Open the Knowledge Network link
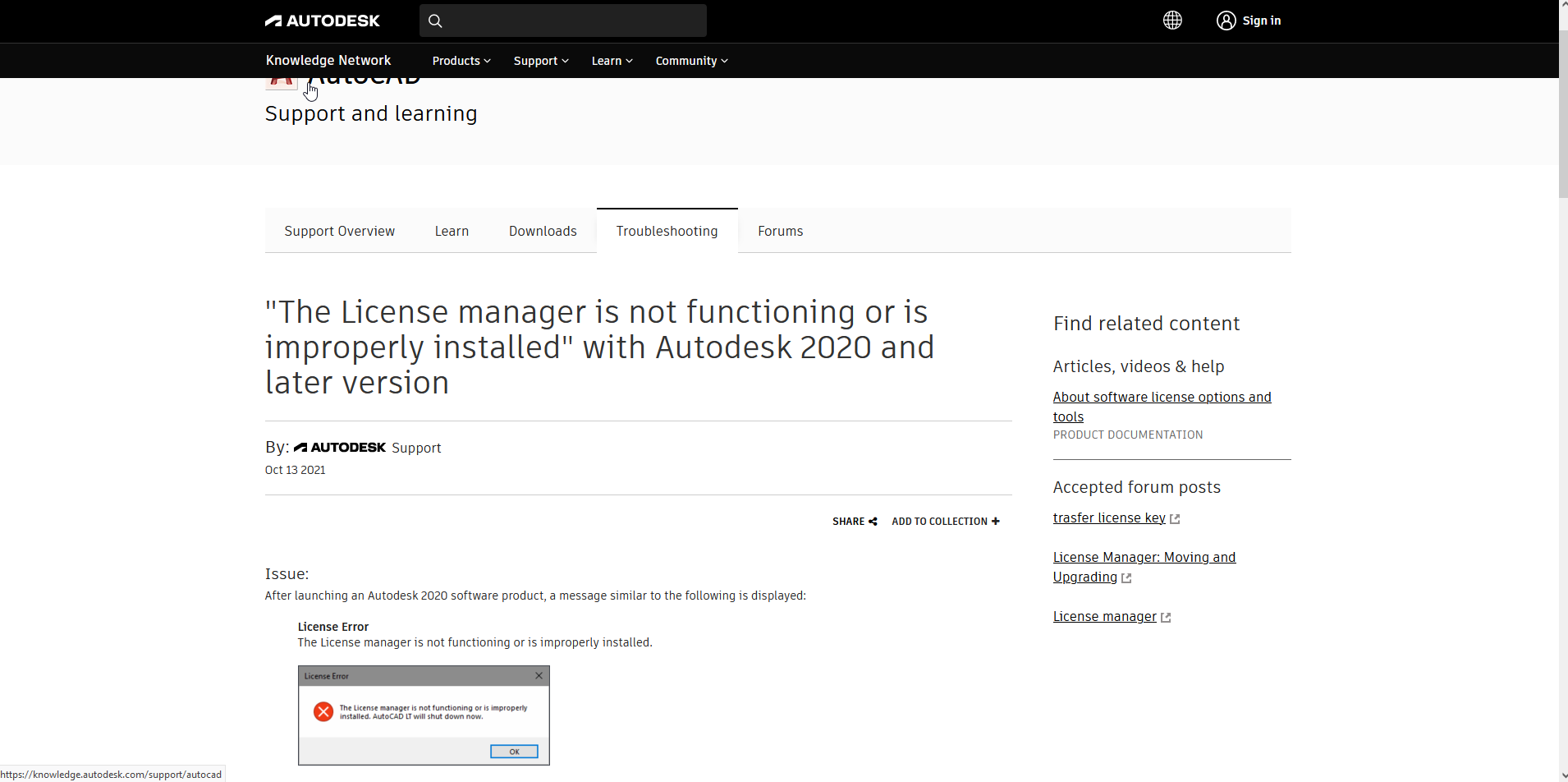 328,60
